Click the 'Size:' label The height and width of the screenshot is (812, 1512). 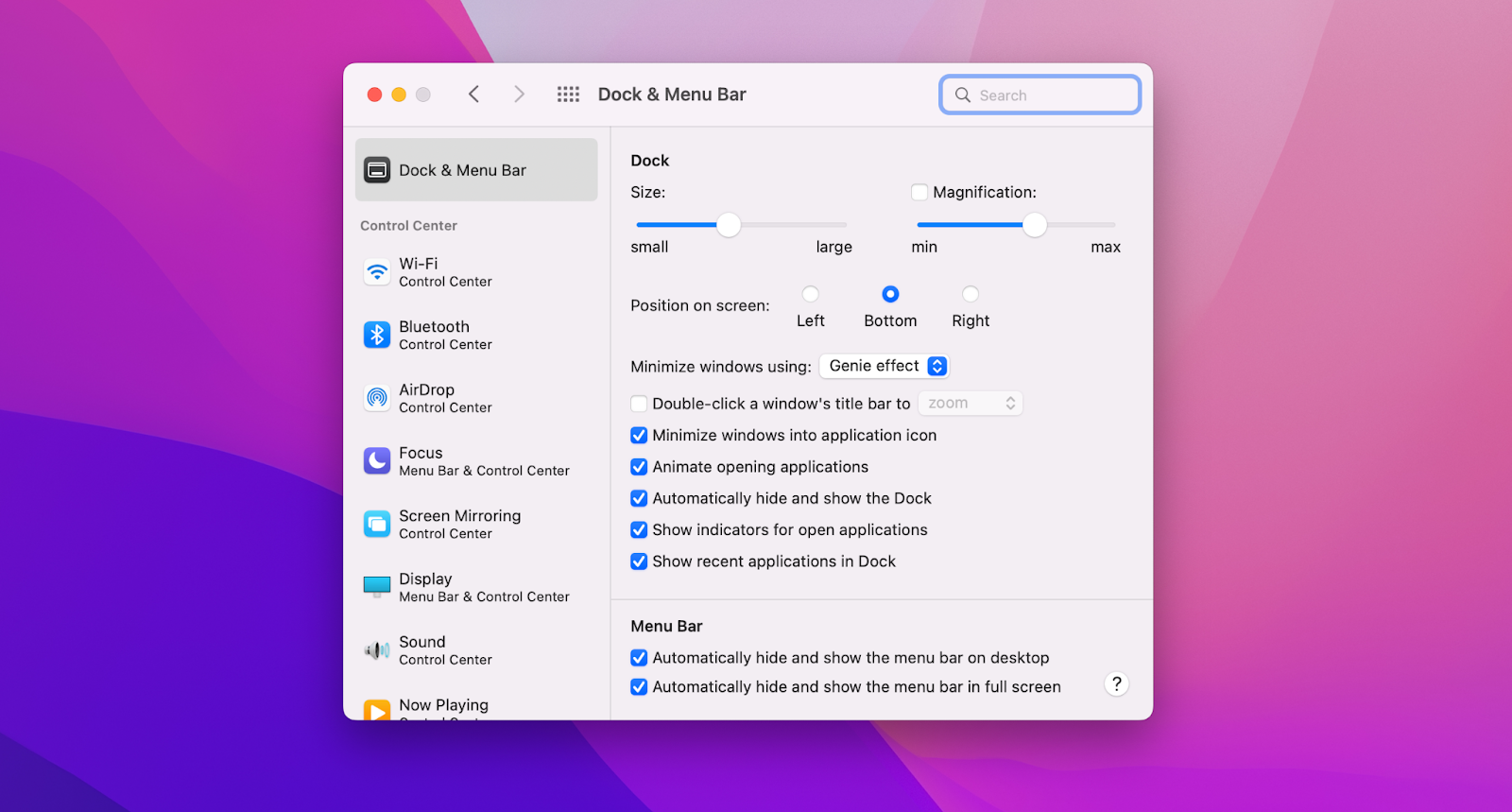(x=648, y=192)
